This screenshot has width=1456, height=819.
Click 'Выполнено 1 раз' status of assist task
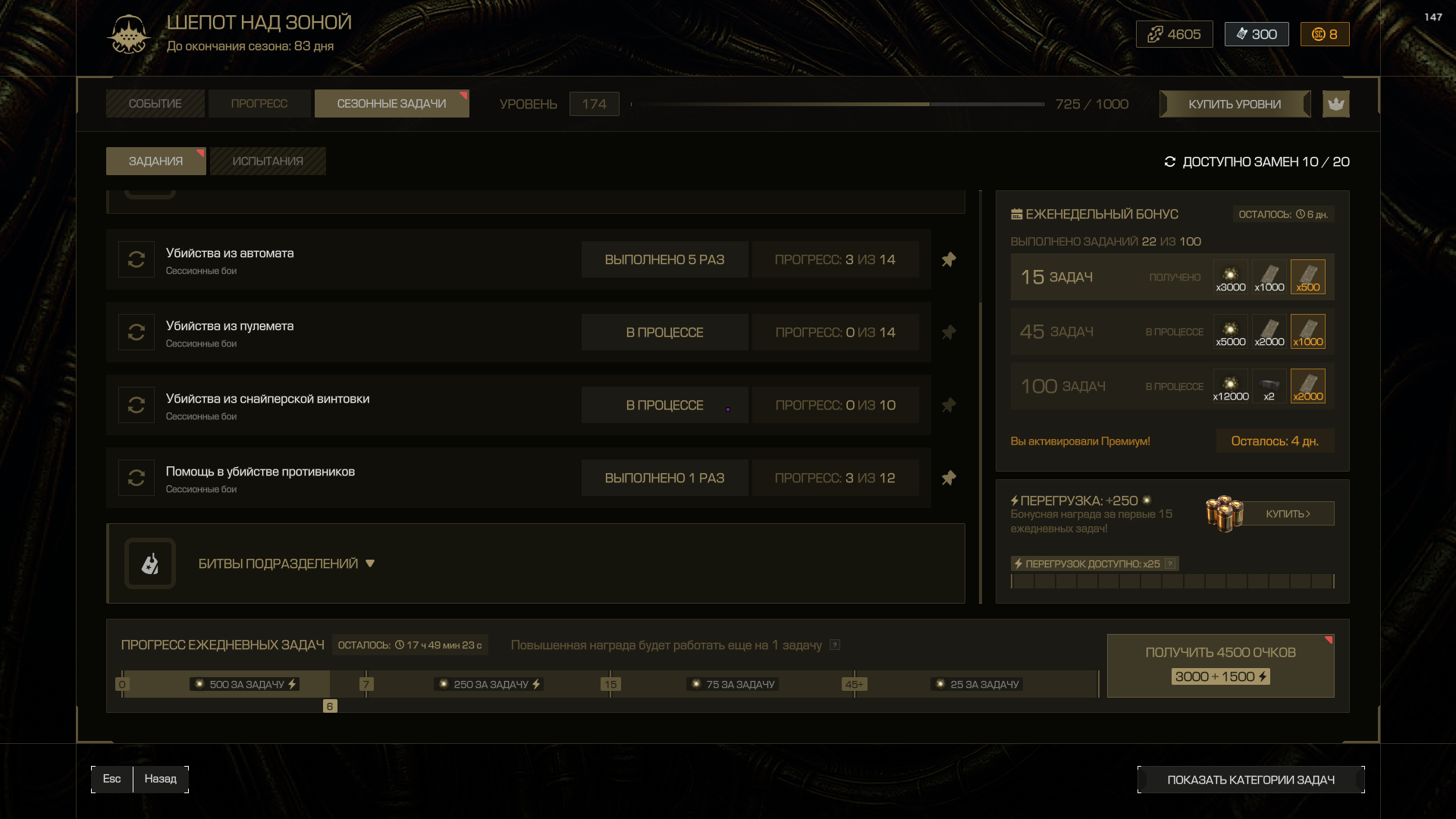(x=664, y=478)
